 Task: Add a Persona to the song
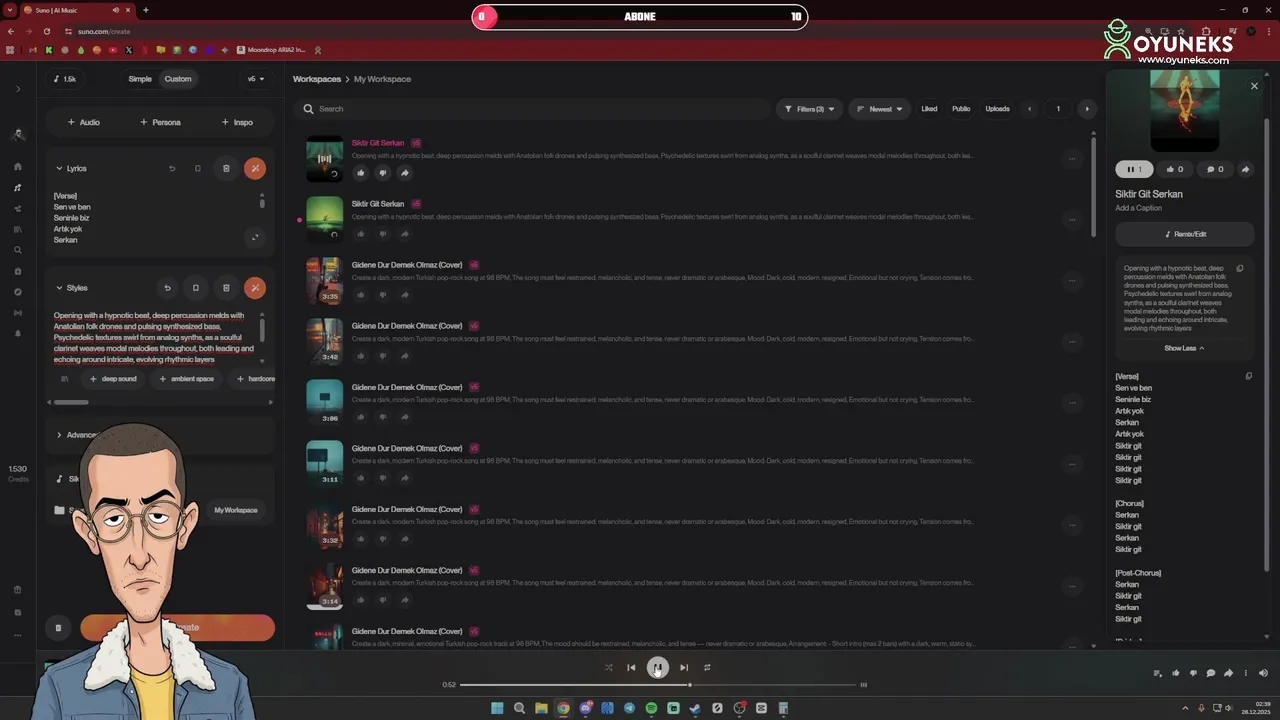point(160,122)
